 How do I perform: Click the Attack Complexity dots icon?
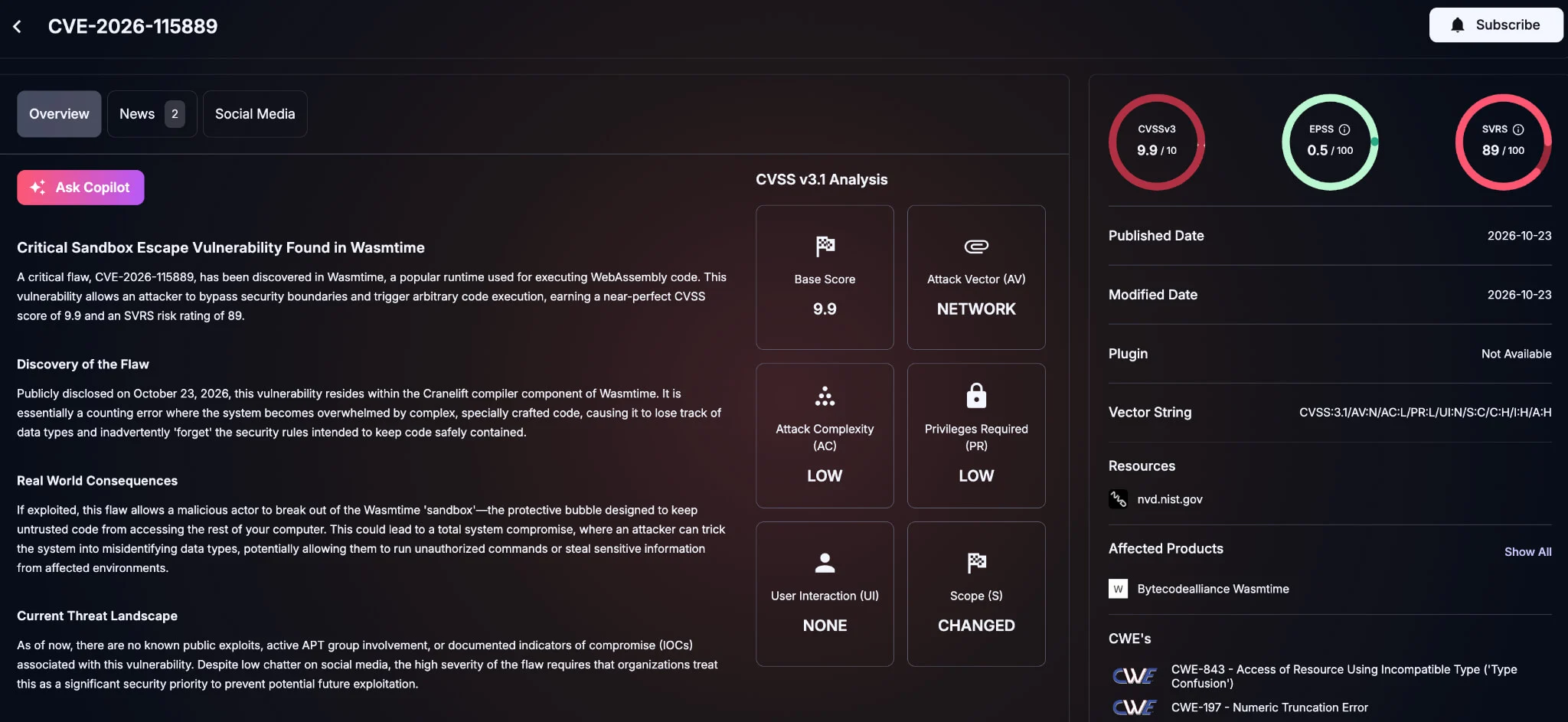click(825, 396)
